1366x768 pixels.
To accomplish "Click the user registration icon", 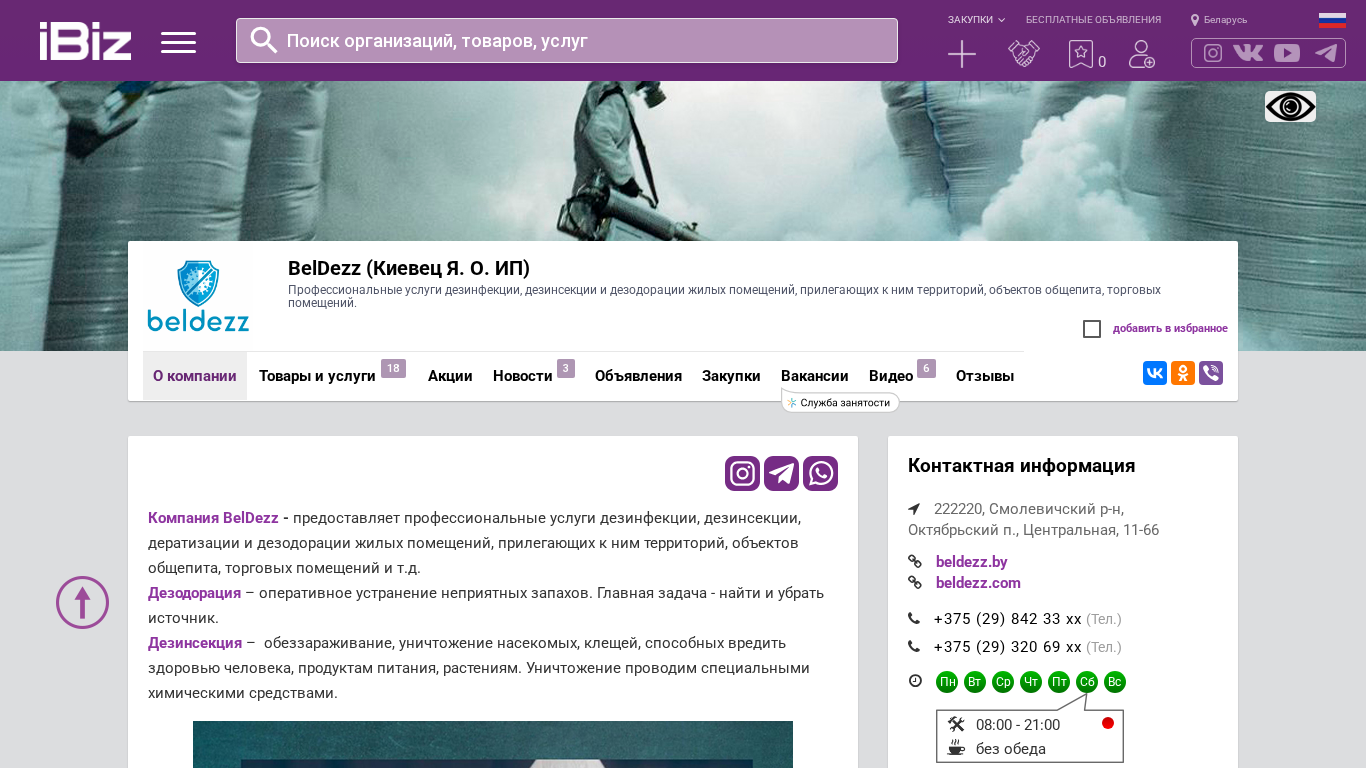I will click(1141, 54).
